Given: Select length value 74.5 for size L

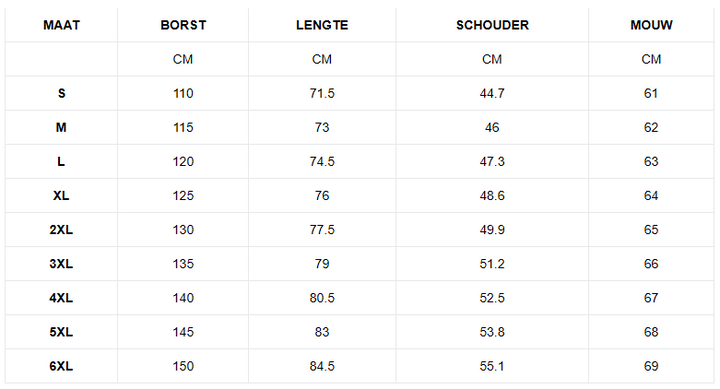Looking at the screenshot, I should (322, 162).
